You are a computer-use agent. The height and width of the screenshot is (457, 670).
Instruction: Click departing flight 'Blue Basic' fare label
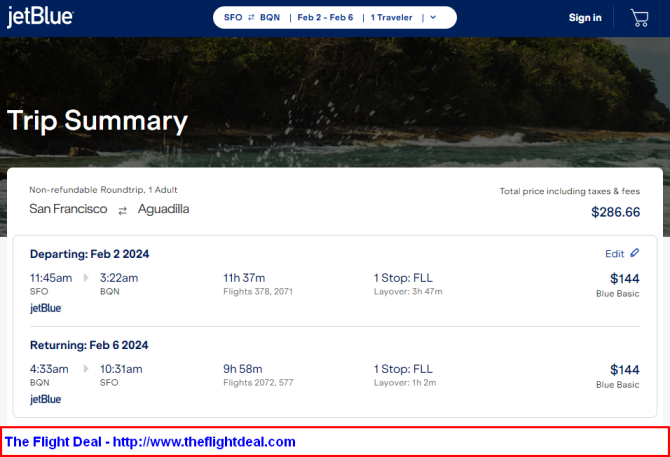click(617, 293)
